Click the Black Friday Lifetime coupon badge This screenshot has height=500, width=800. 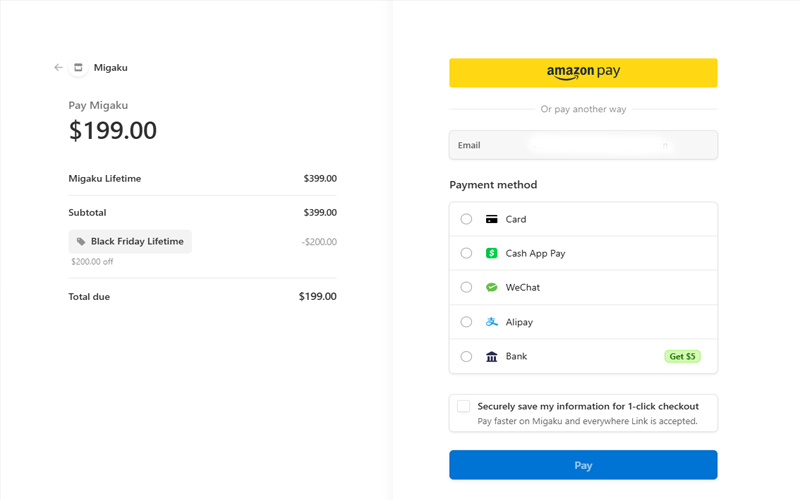pos(130,242)
